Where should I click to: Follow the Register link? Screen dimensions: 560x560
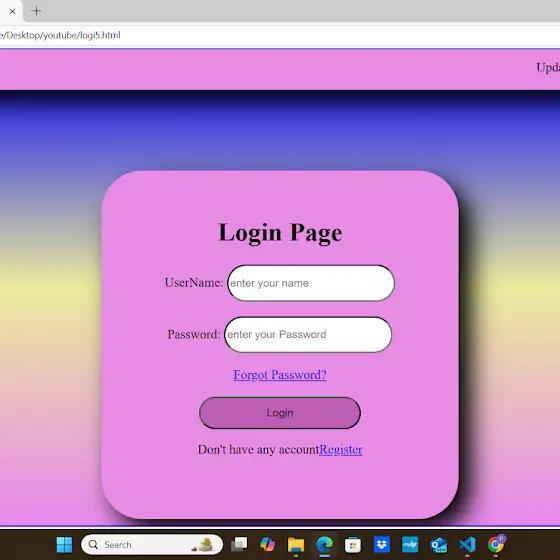pos(341,449)
